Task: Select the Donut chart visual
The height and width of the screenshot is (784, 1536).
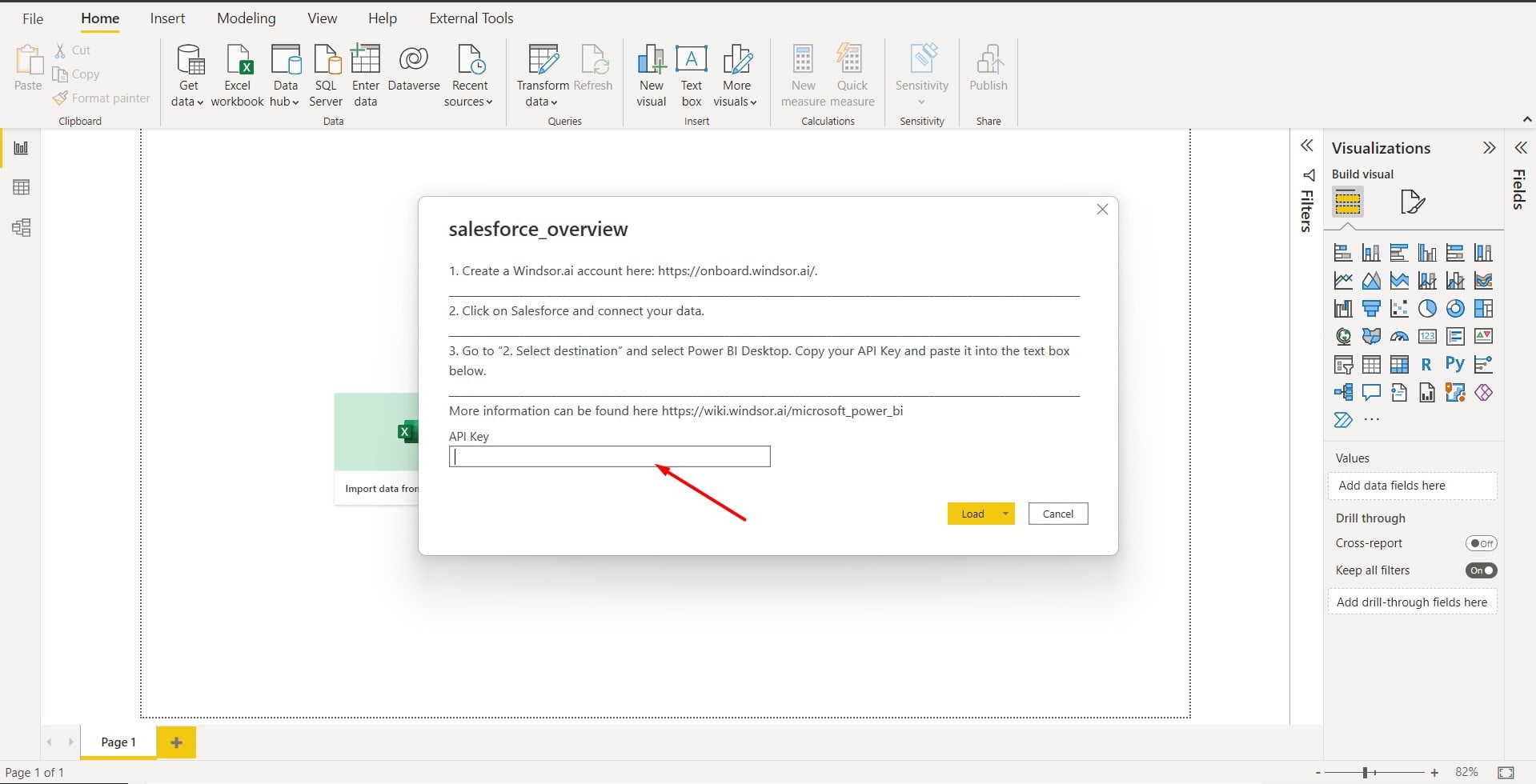Action: coord(1455,309)
